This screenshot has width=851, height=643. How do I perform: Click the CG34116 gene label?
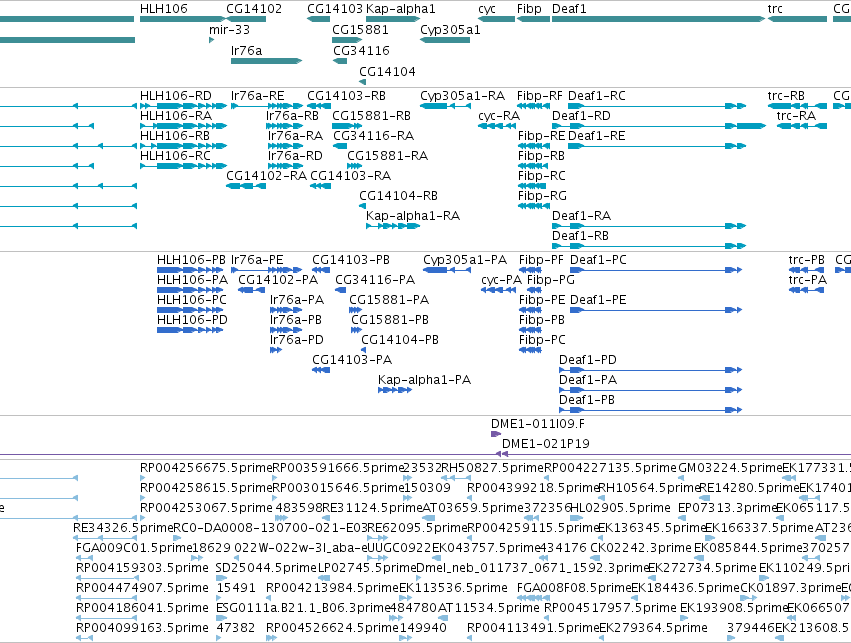coord(361,50)
